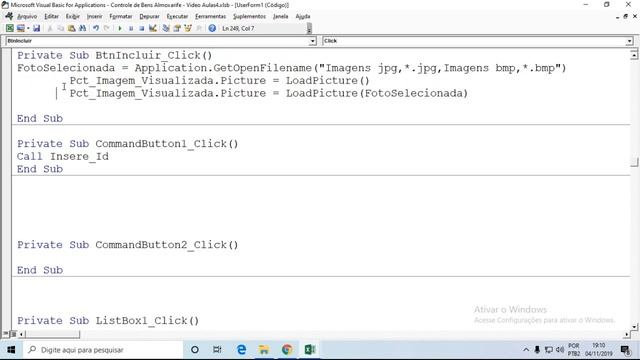Open the Inserir menu
Image resolution: width=640 pixels, height=360 pixels.
coord(95,16)
